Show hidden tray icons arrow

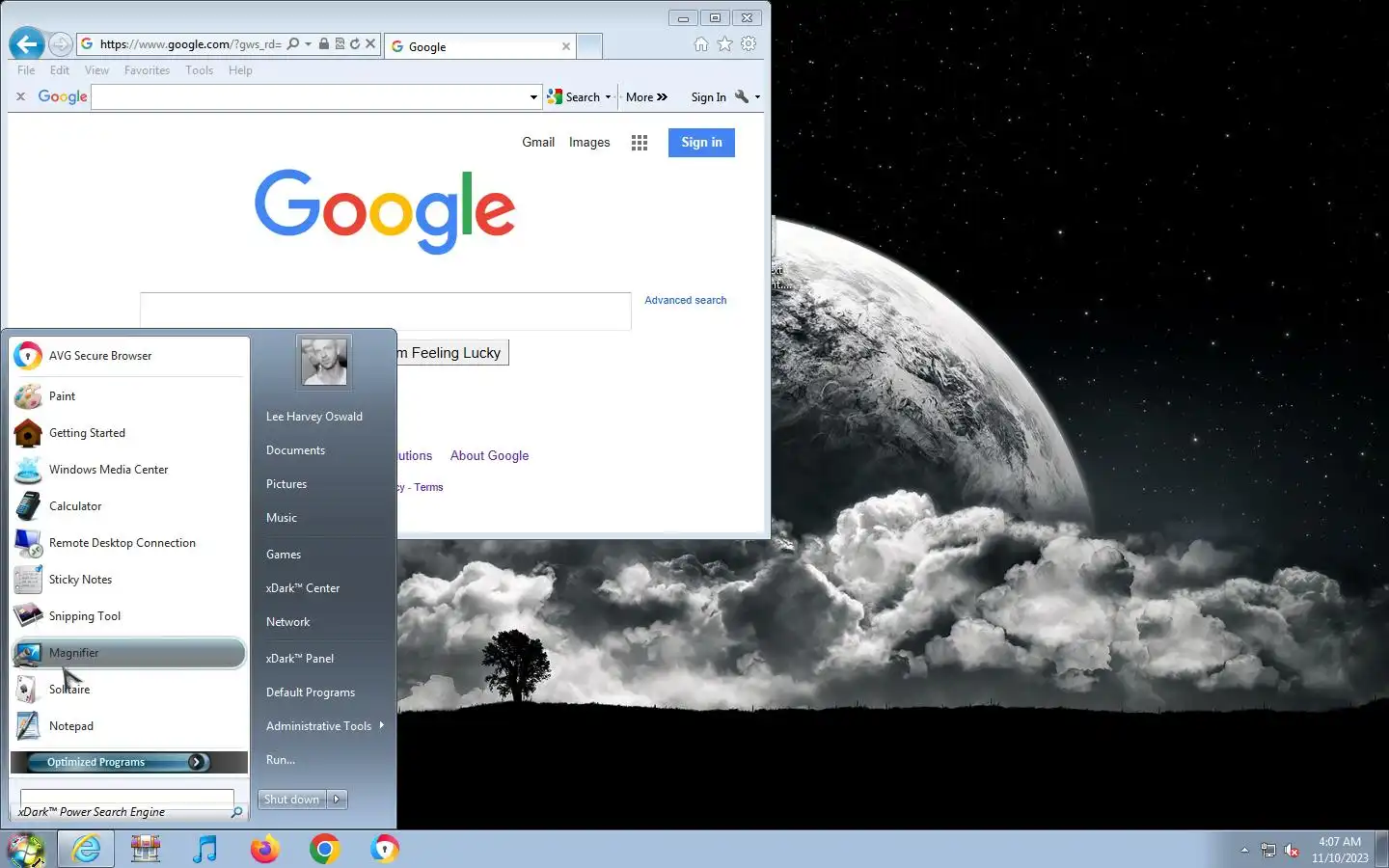[x=1244, y=850]
